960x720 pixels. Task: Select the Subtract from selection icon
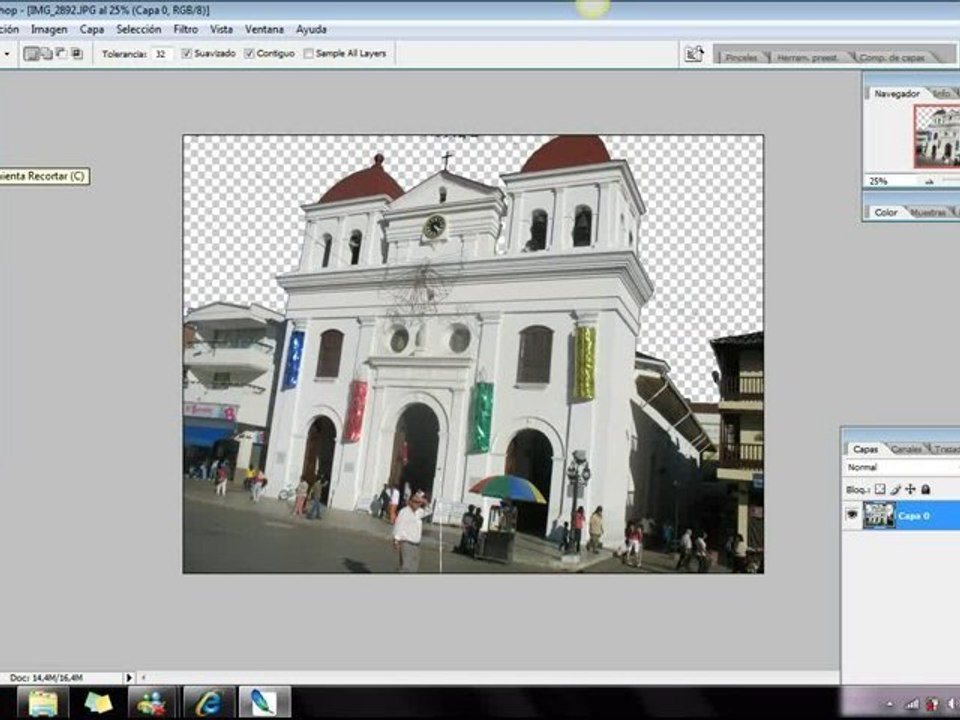tap(62, 54)
